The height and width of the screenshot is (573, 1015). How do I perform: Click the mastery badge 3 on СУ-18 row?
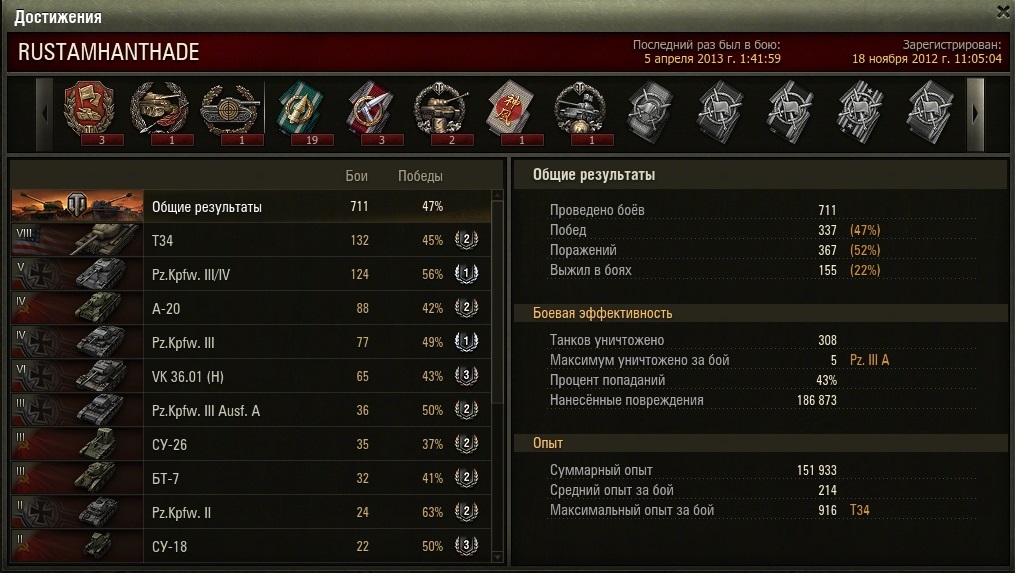coord(466,546)
